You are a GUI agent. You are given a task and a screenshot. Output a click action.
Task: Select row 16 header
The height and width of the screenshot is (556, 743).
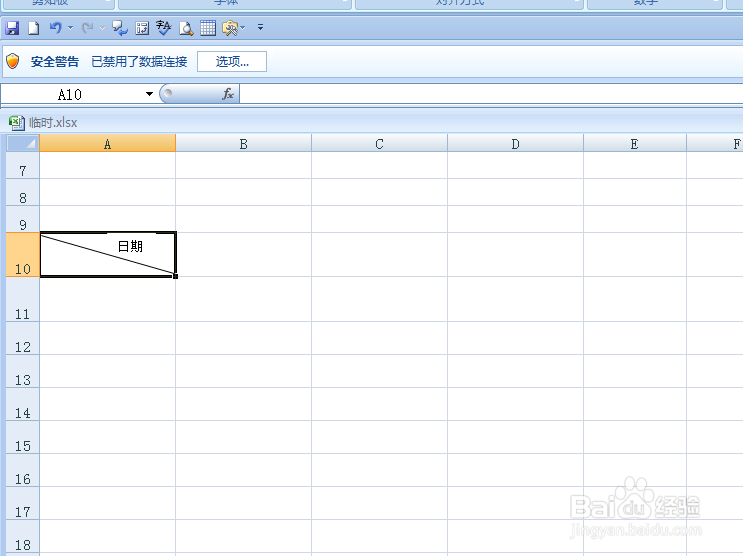23,470
